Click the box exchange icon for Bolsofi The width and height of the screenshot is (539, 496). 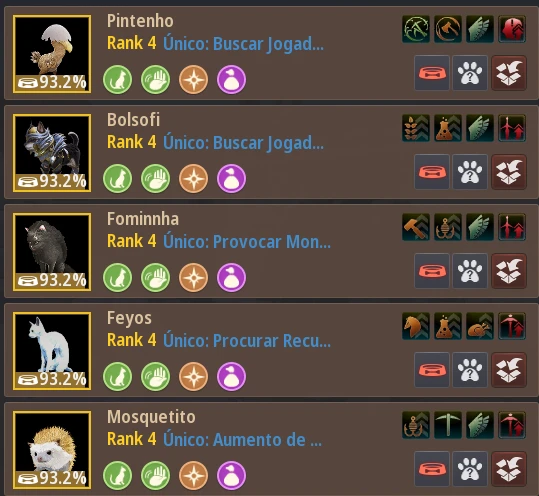pos(509,172)
